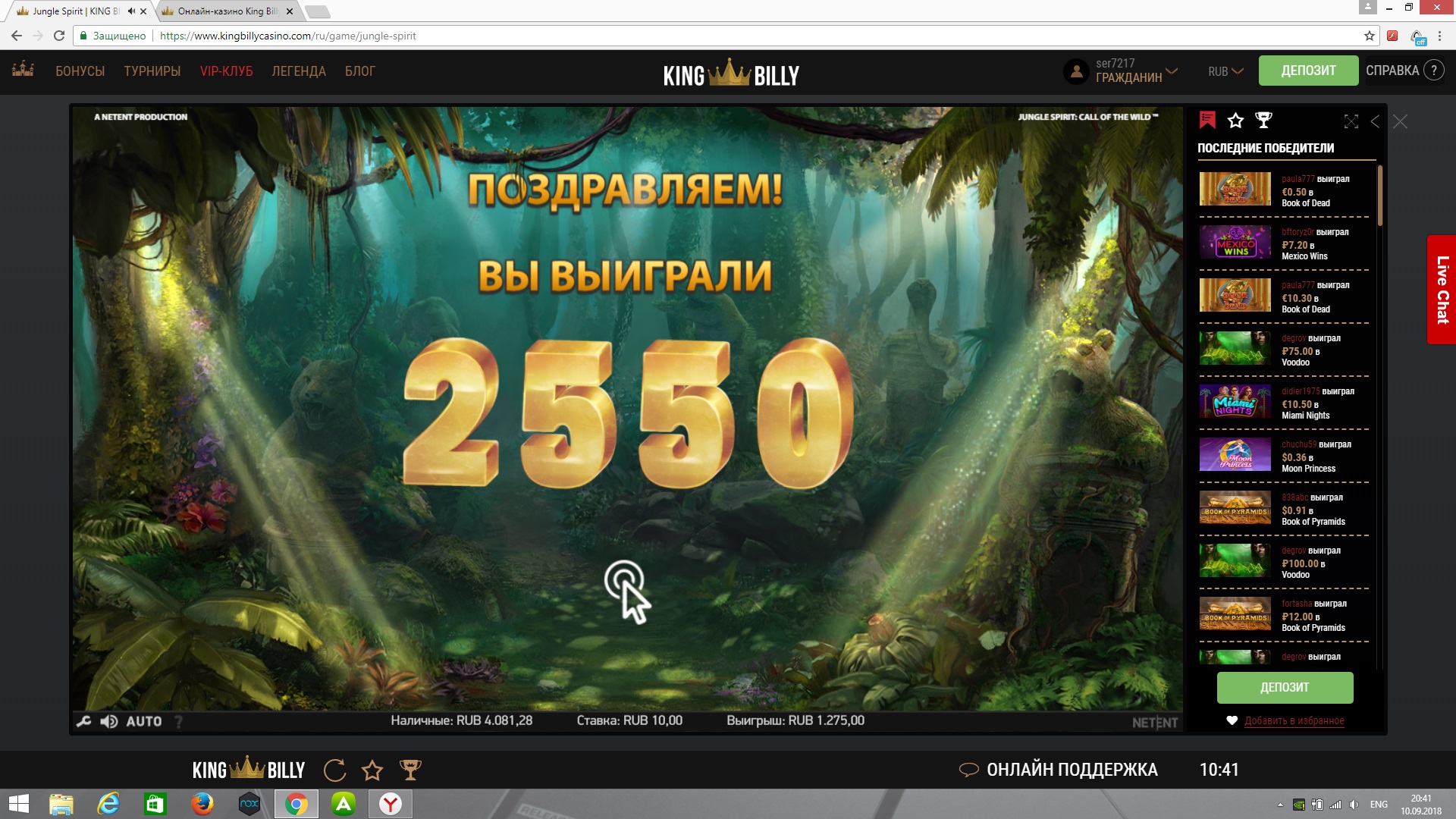Click the green ДЕПОЗИТ button in the header
Viewport: 1456px width, 819px height.
pos(1309,71)
